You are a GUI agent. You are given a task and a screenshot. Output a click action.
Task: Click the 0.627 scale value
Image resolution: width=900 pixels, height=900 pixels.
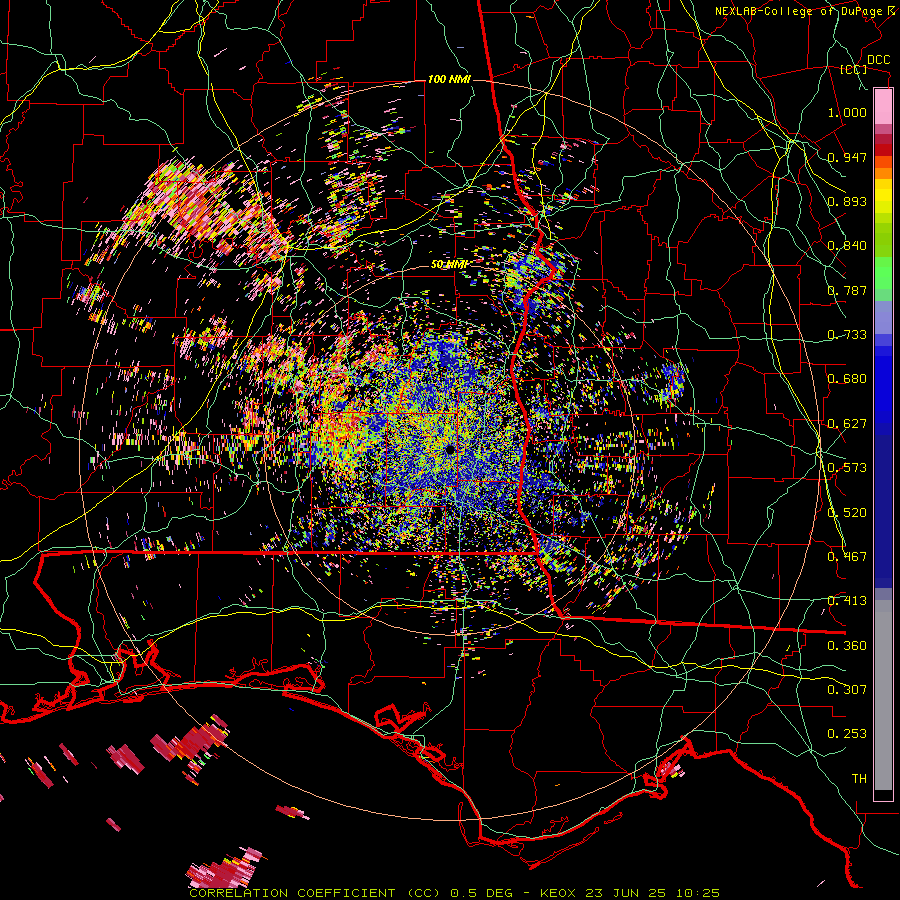point(847,423)
